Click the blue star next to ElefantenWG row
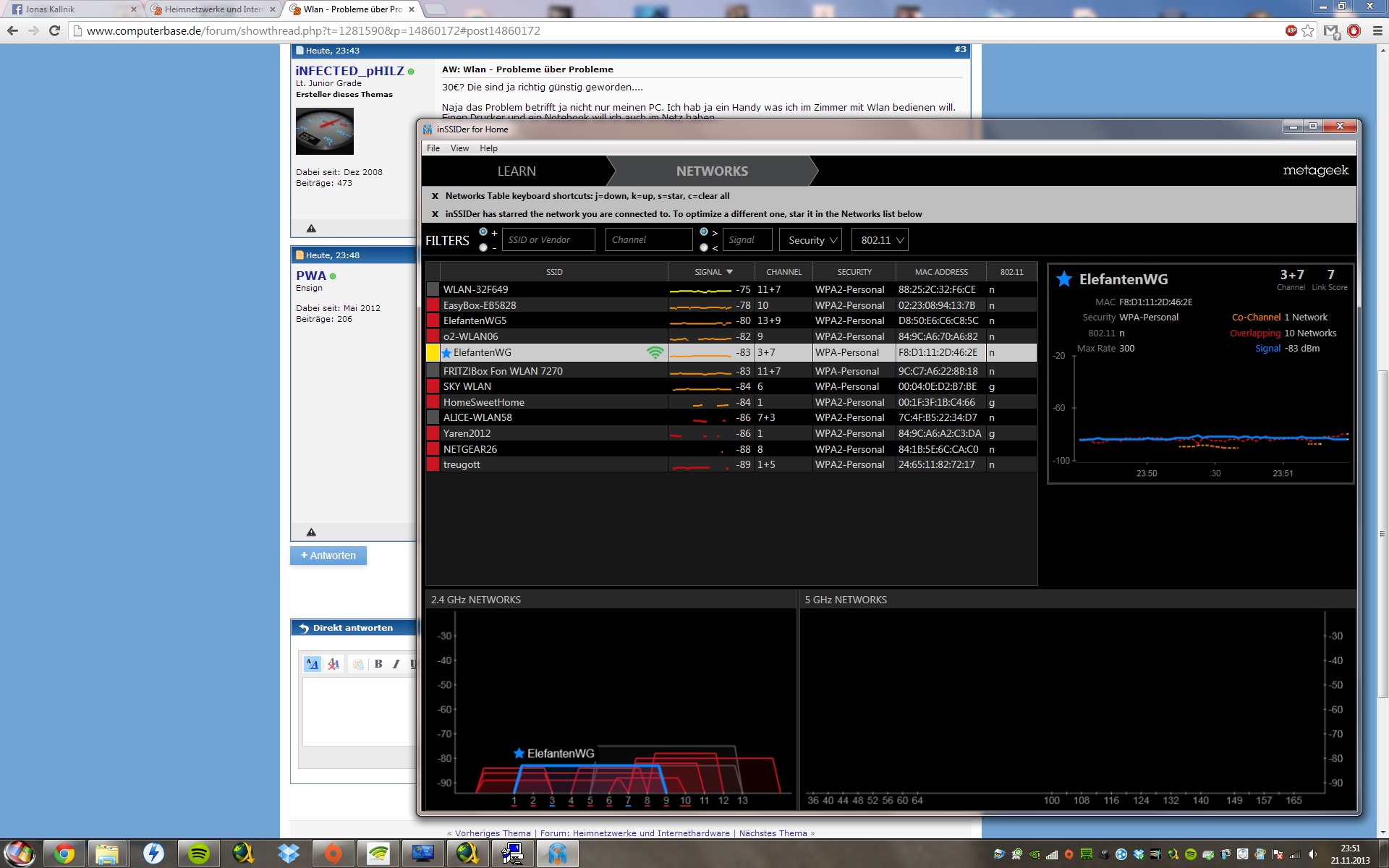The image size is (1389, 868). coord(446,353)
